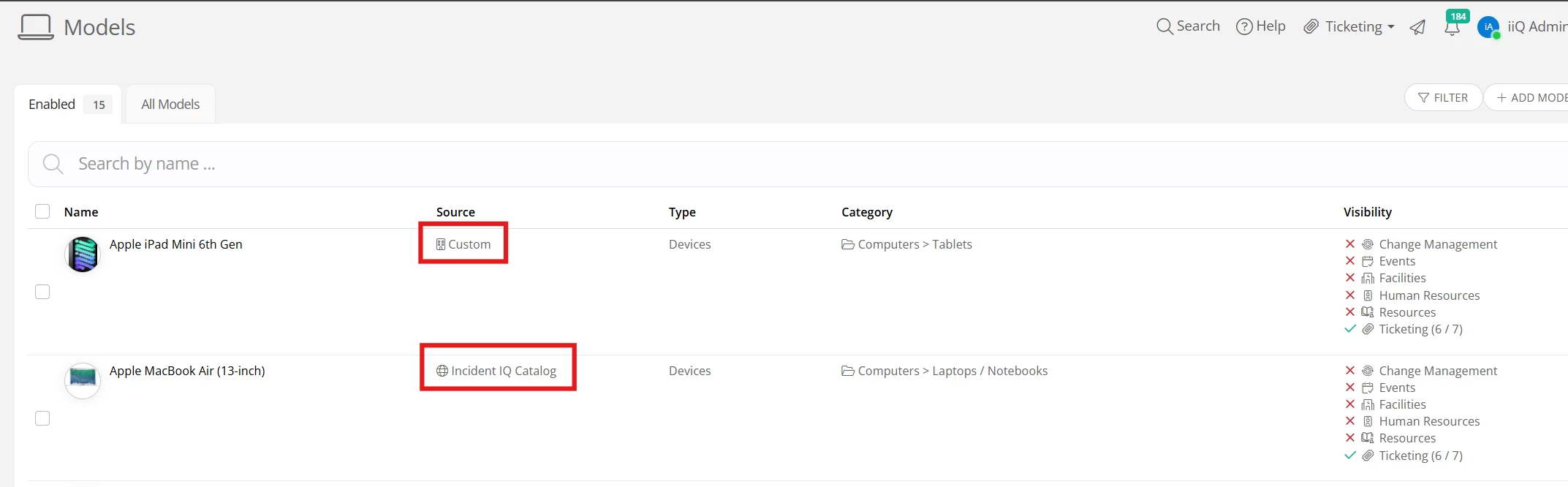Click Devices type in iPad Mini row
The width and height of the screenshot is (1568, 487).
coord(690,244)
